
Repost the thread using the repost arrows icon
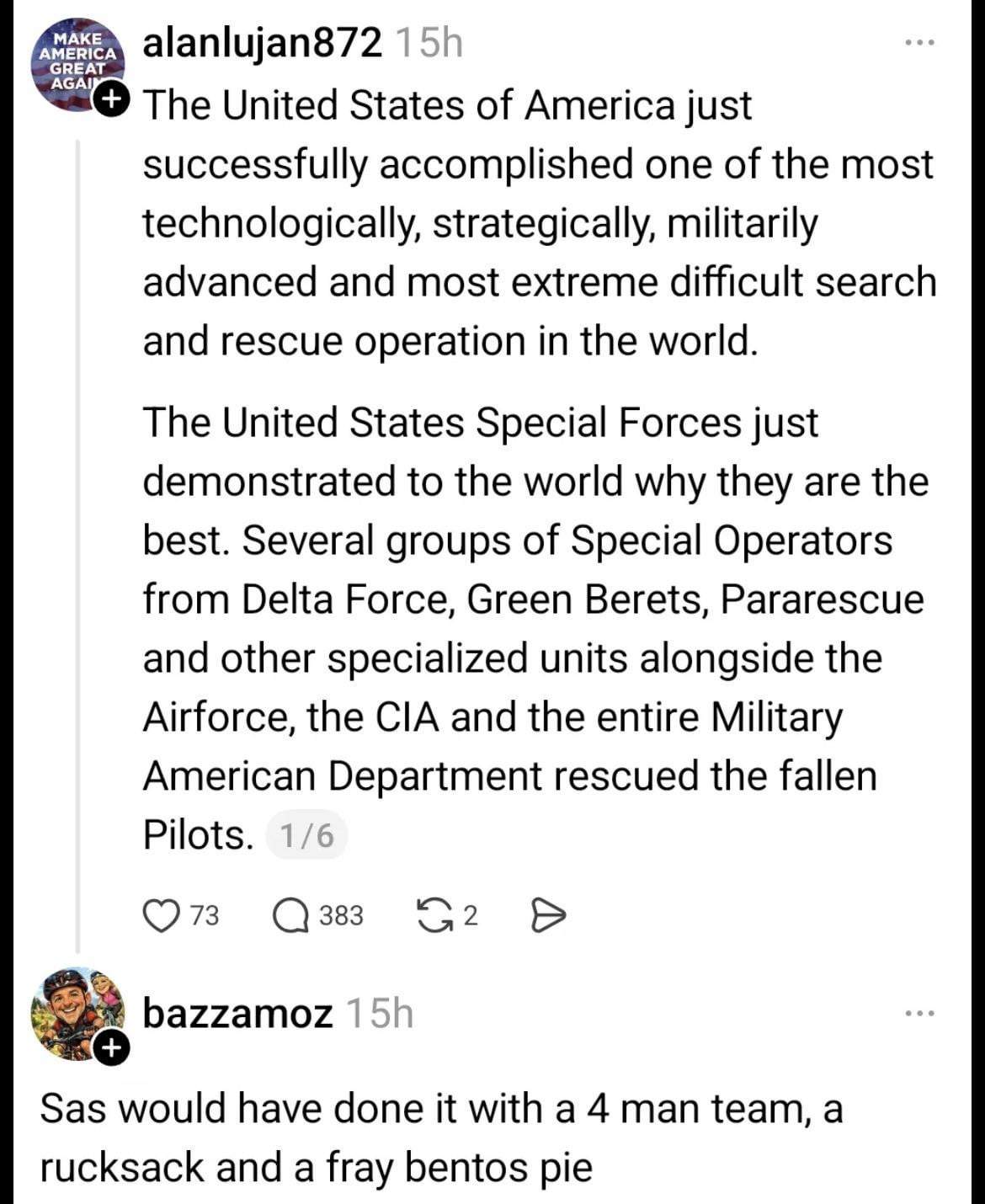click(434, 915)
